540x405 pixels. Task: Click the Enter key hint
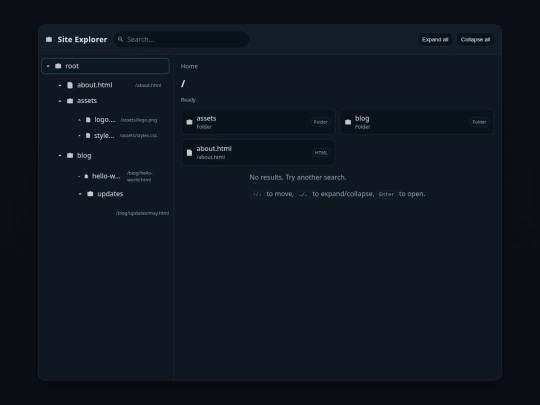[x=386, y=194]
